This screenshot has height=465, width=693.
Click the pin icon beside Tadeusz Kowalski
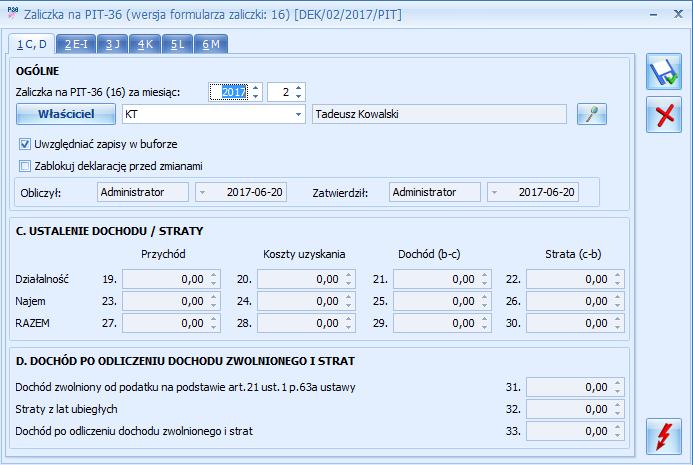pyautogui.click(x=591, y=114)
